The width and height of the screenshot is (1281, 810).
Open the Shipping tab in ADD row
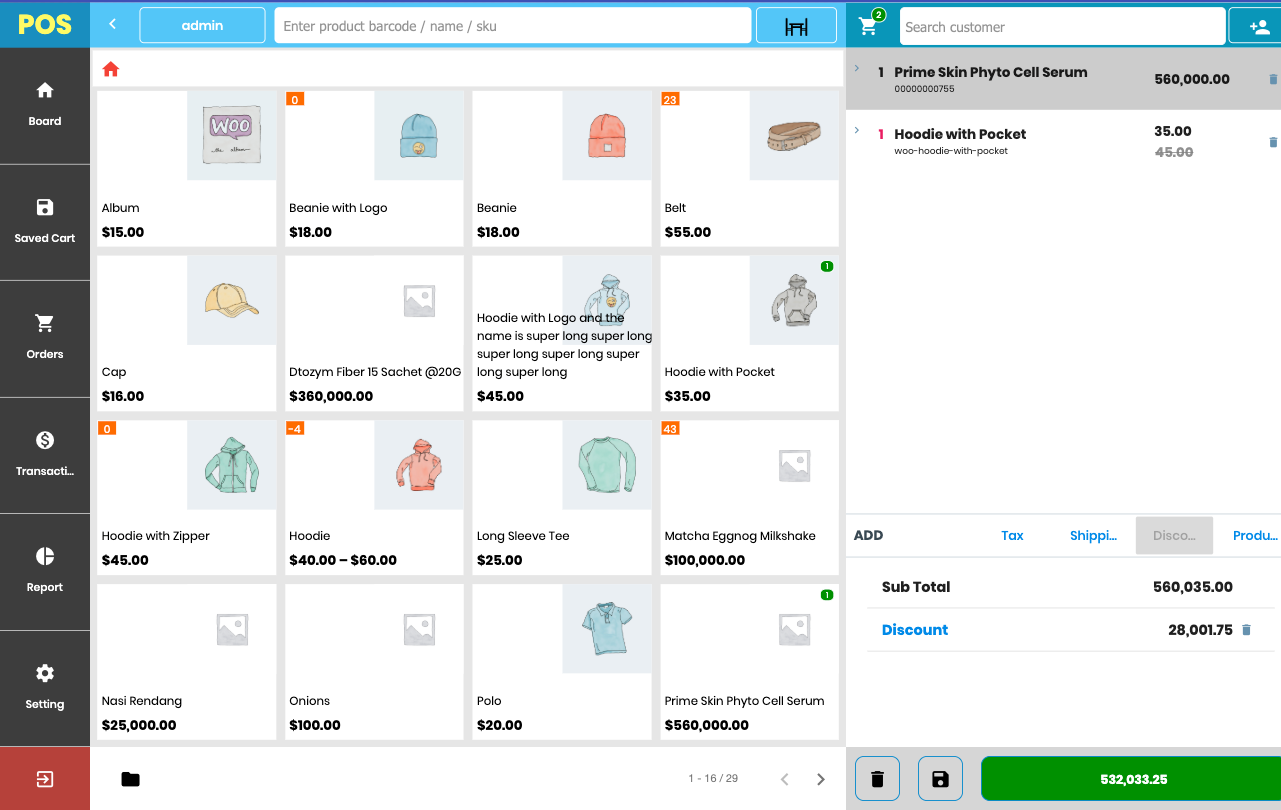pyautogui.click(x=1093, y=535)
